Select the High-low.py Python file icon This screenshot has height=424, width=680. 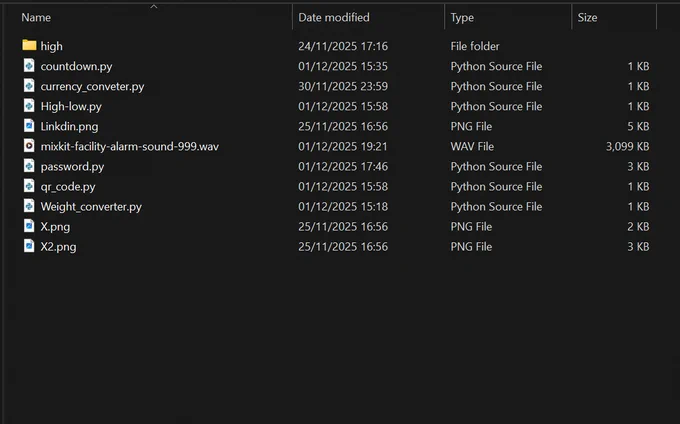click(x=29, y=105)
